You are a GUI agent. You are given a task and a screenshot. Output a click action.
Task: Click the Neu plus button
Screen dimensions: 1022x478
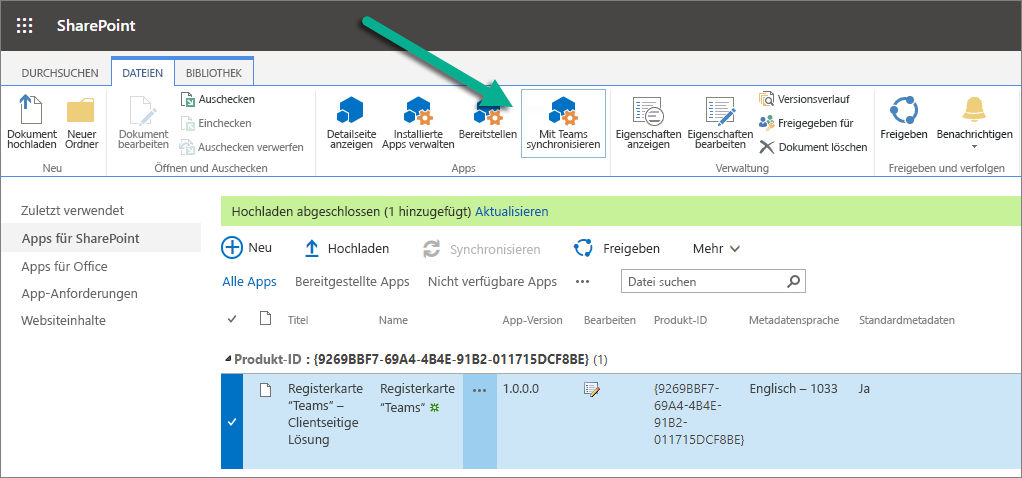pos(247,248)
